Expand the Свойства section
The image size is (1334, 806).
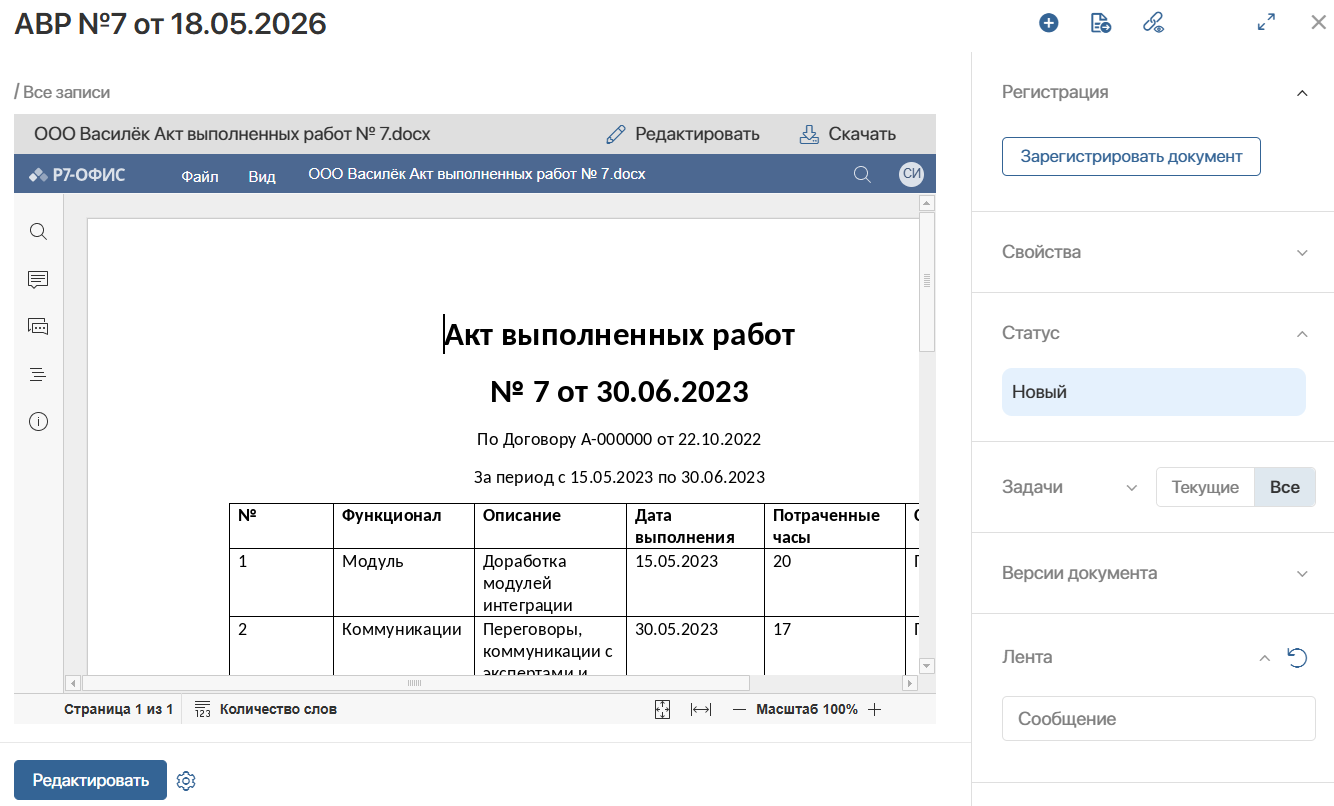click(1302, 253)
